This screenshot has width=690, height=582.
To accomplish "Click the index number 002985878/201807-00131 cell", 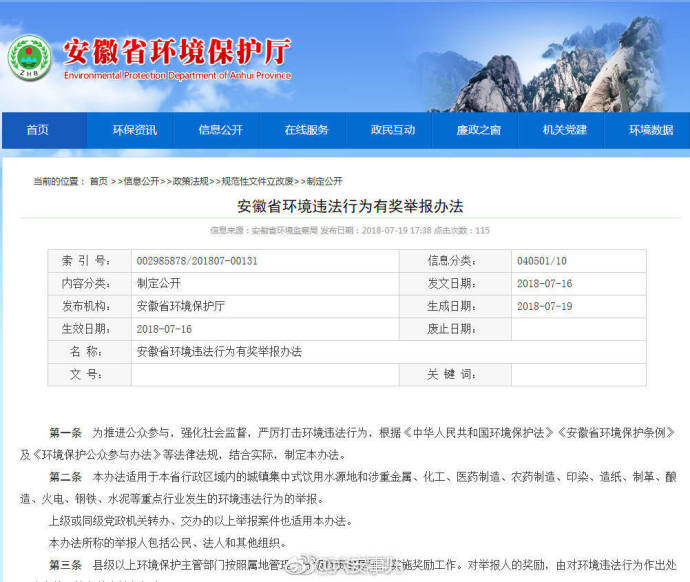I will (197, 261).
